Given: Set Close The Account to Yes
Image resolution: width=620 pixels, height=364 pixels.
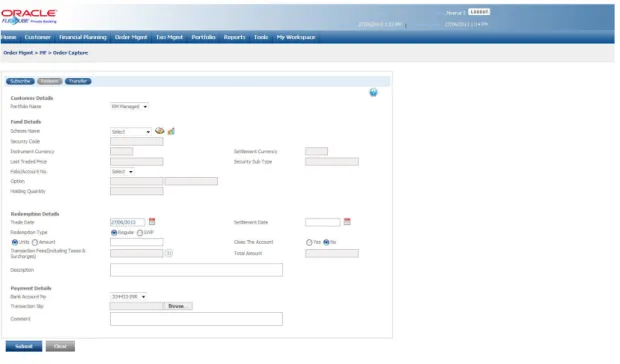Looking at the screenshot, I should click(x=309, y=242).
